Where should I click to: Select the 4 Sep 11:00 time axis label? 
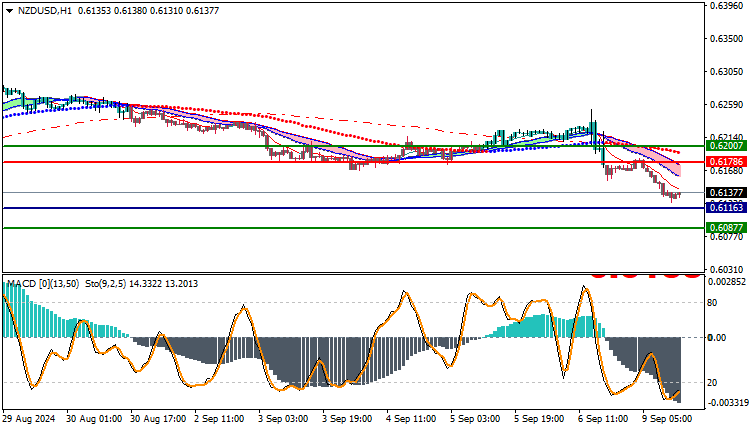tap(411, 419)
